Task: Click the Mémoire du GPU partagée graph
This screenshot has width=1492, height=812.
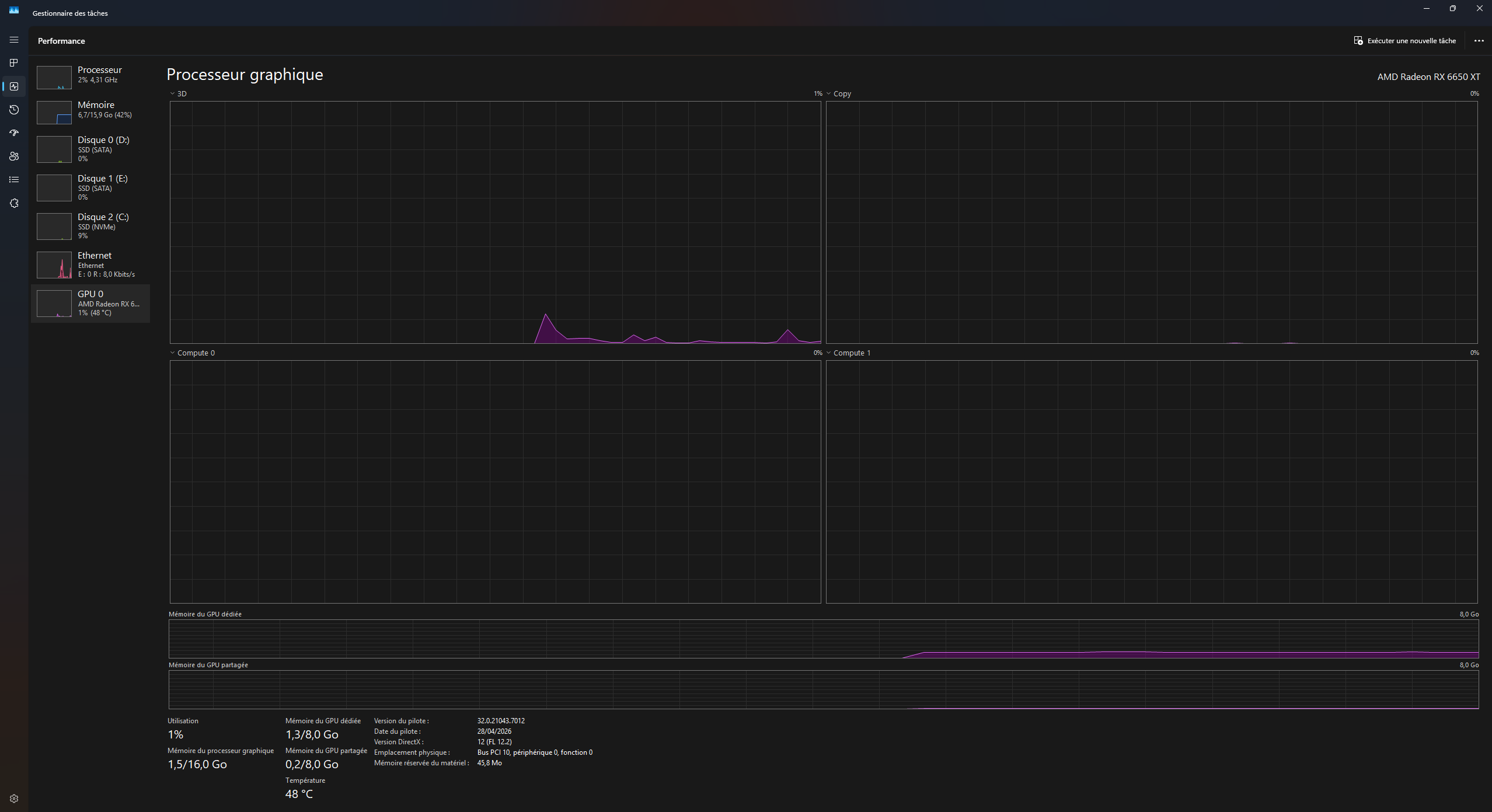Action: click(x=824, y=689)
